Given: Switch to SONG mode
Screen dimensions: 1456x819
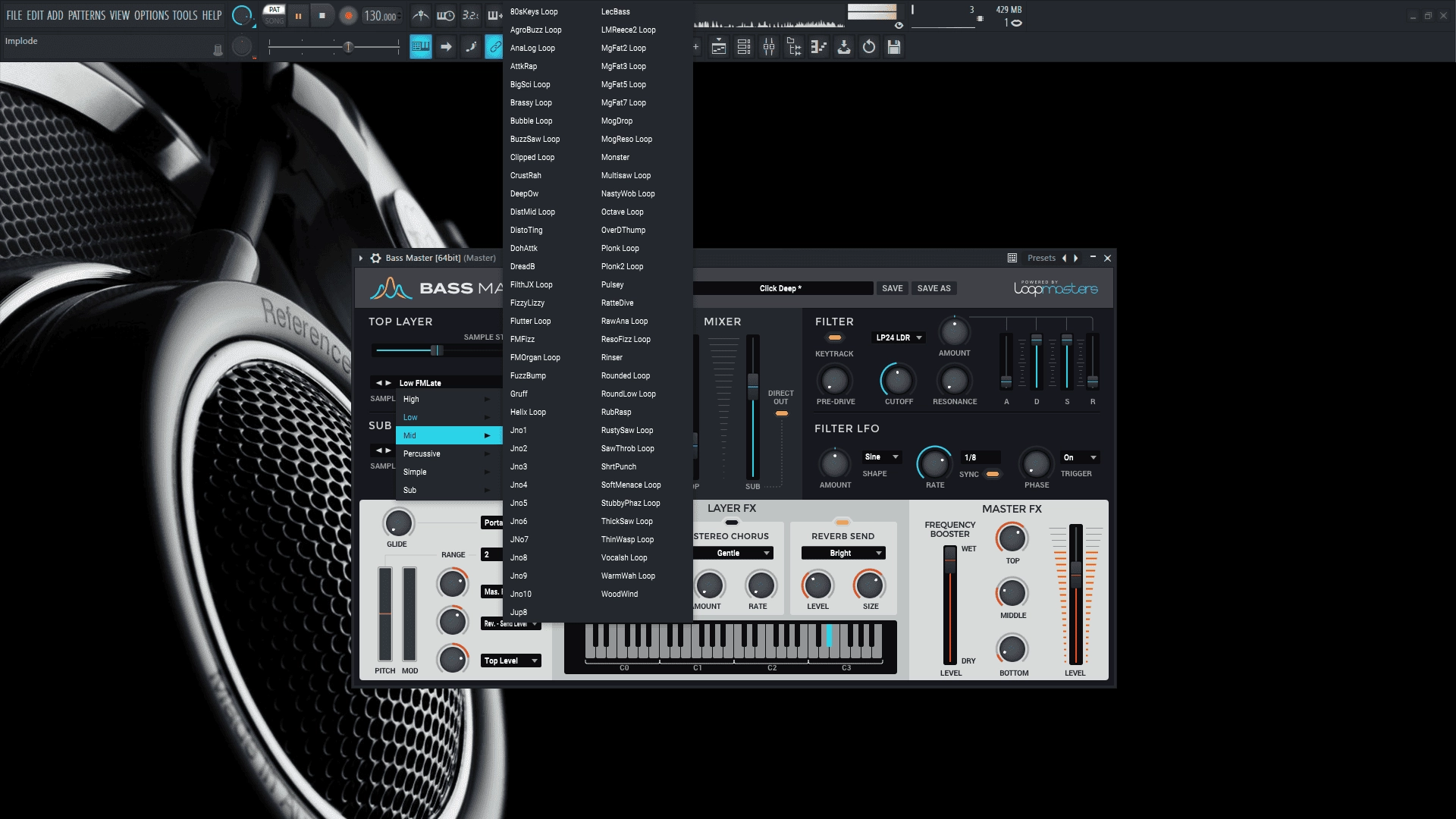Looking at the screenshot, I should (x=275, y=20).
